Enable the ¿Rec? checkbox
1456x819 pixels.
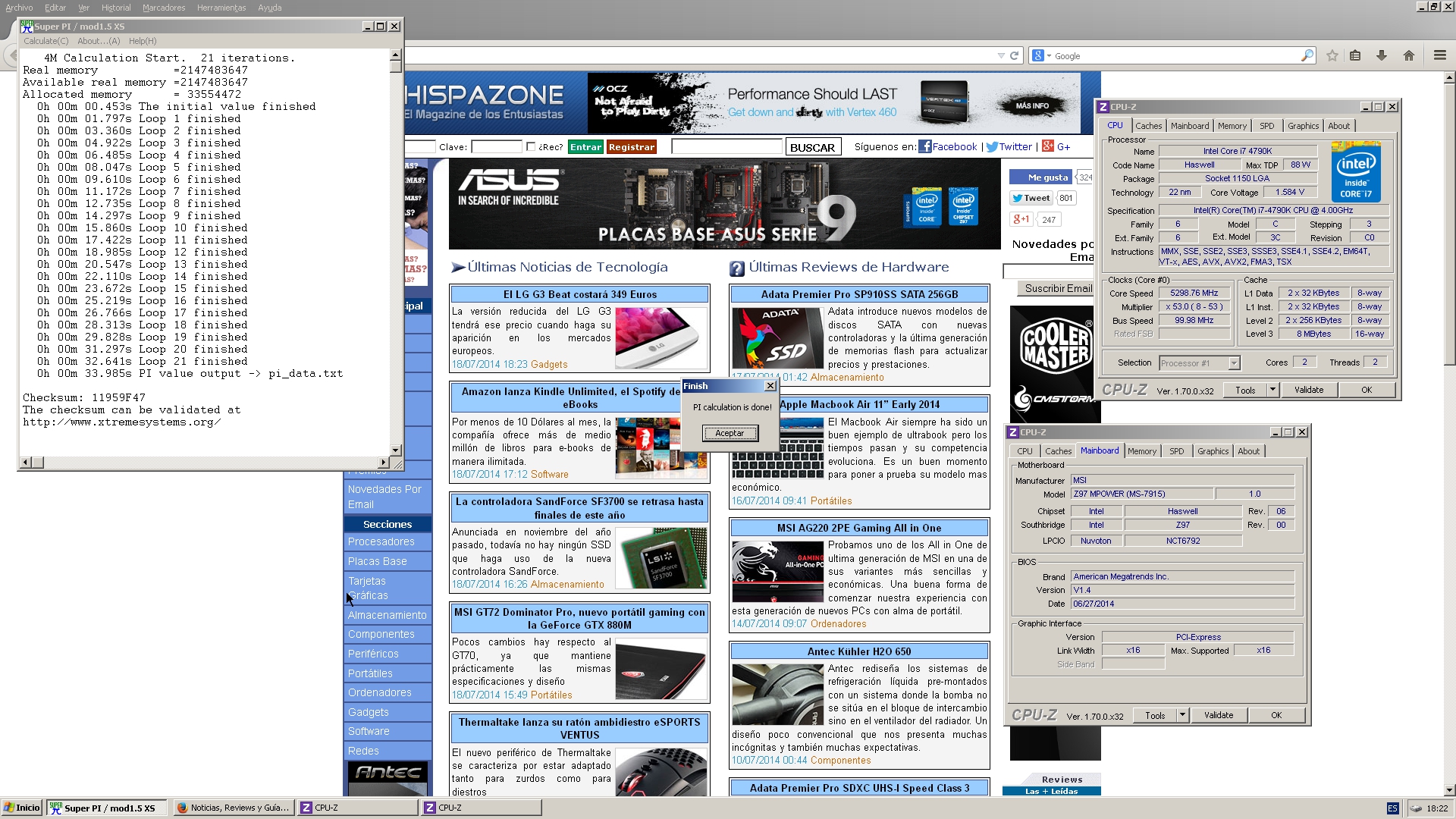[531, 147]
